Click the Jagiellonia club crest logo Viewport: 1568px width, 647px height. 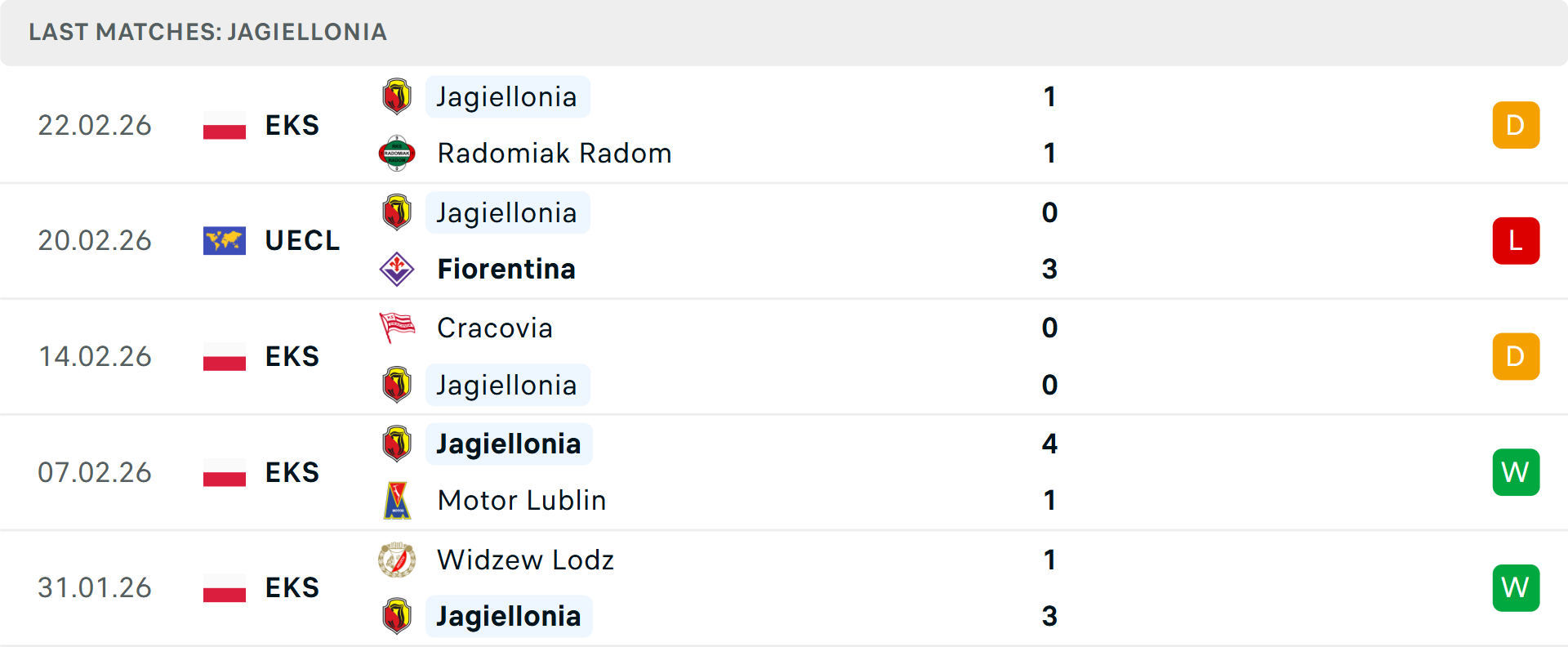(397, 96)
